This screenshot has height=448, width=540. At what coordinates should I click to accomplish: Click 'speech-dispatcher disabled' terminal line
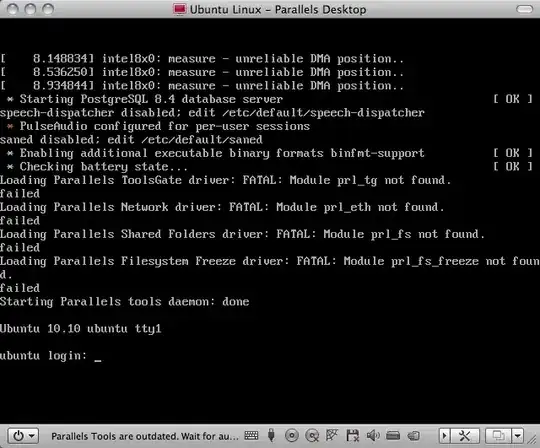coord(212,113)
